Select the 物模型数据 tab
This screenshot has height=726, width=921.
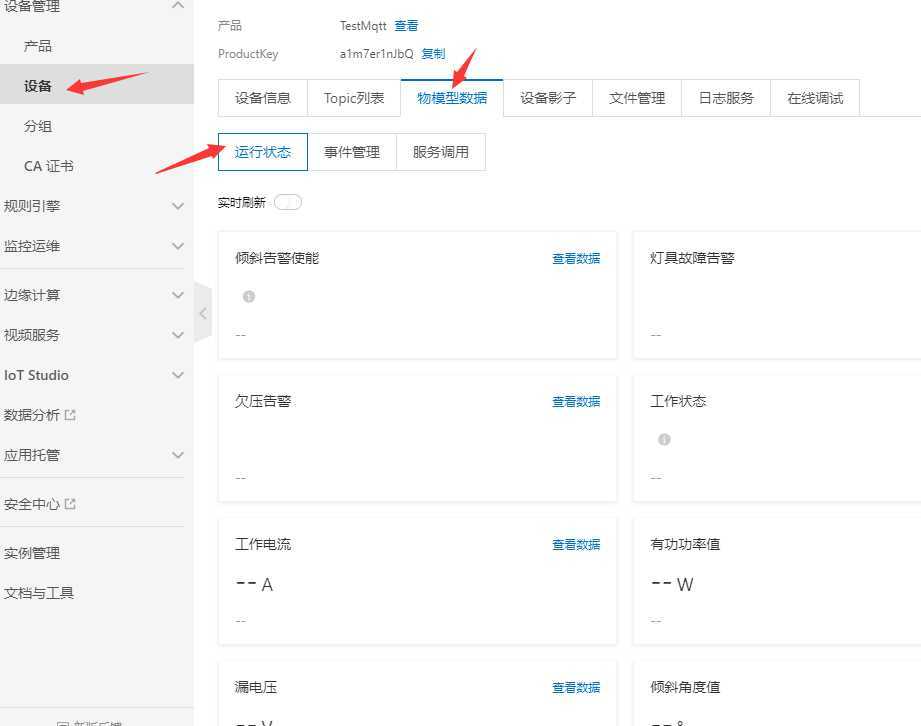[452, 98]
